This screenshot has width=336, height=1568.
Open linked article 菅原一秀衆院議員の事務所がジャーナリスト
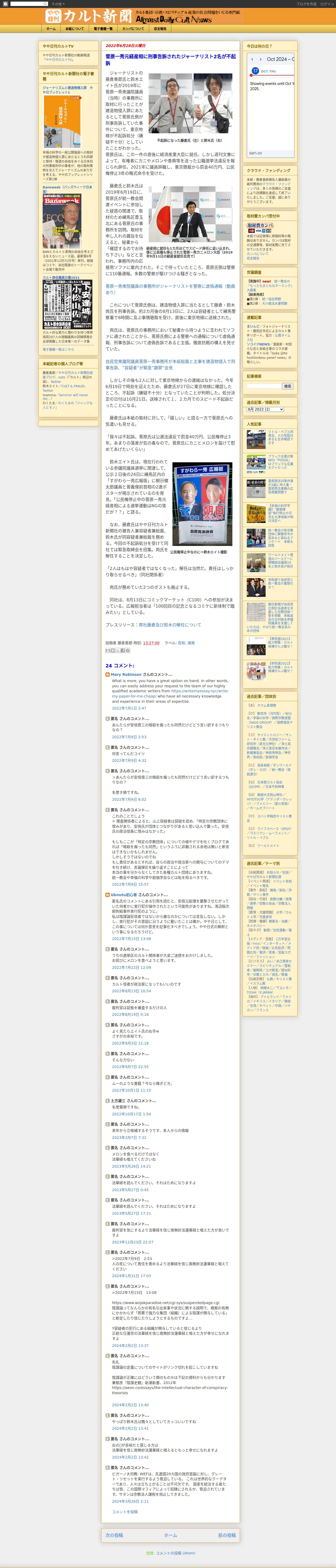point(170,289)
